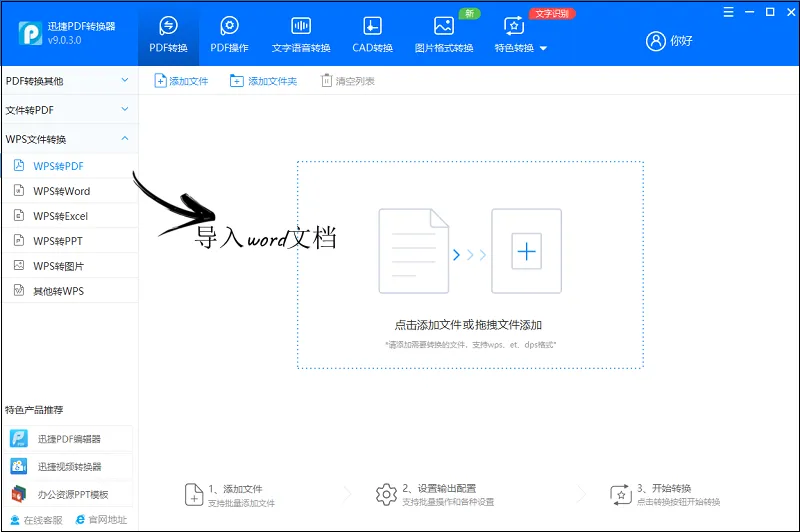This screenshot has width=800, height=532.
Task: Open the 迅捷视频转换器 product link
Action: [x=69, y=466]
